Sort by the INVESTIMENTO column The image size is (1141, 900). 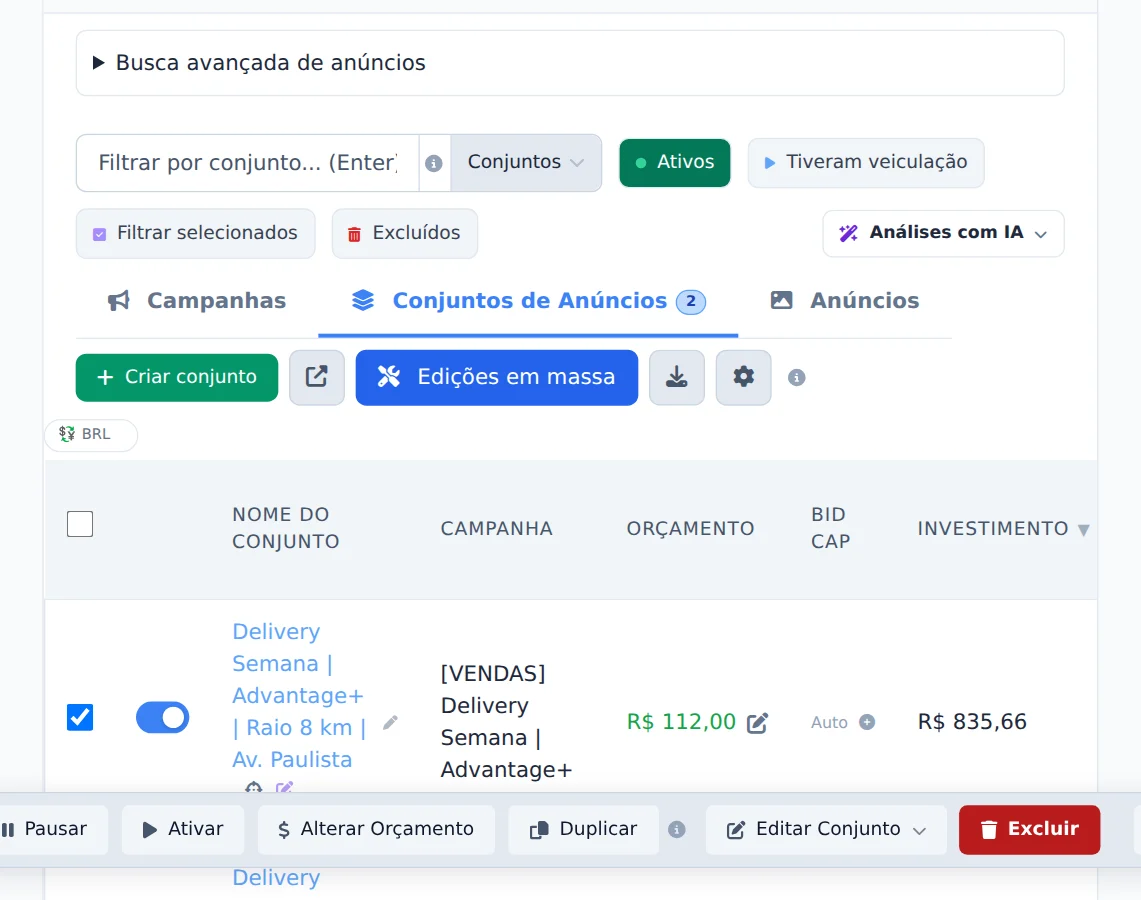coord(1003,528)
